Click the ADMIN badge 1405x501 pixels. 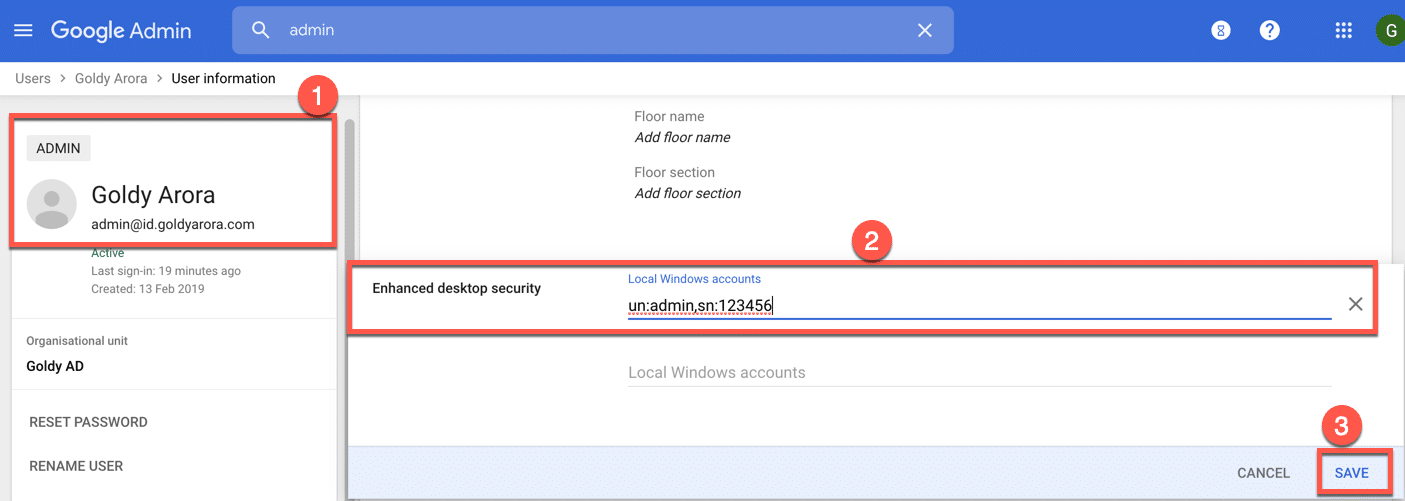tap(59, 148)
